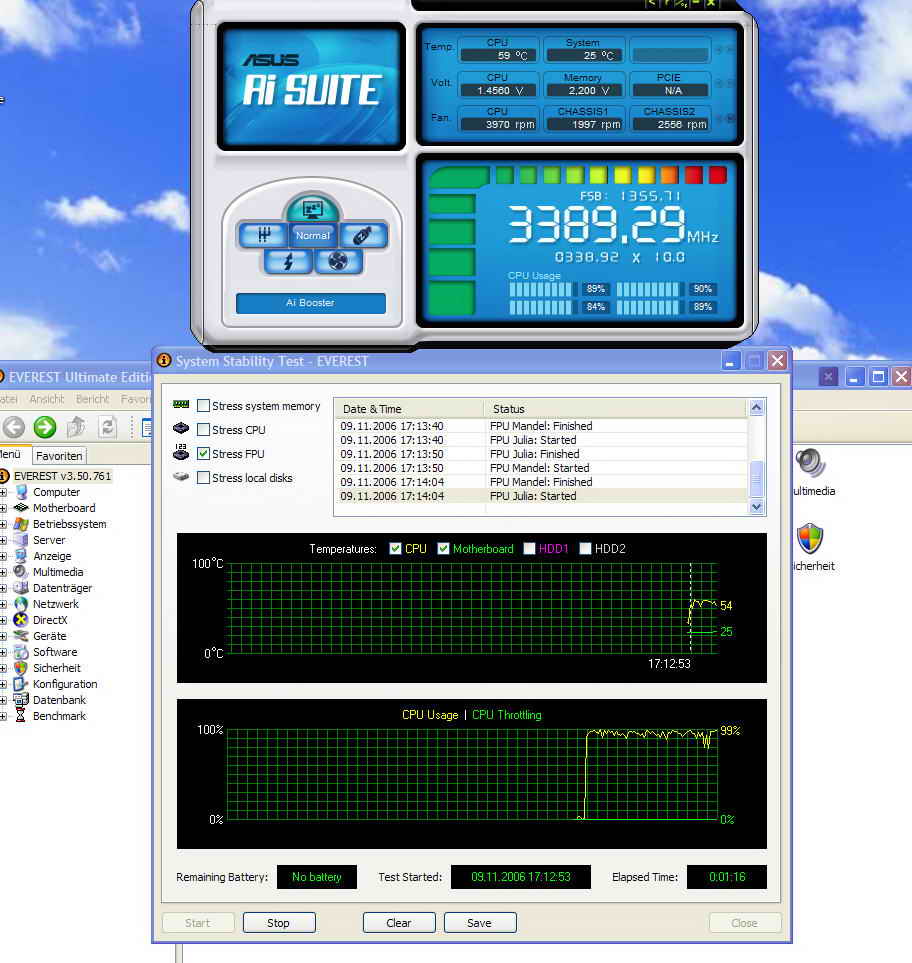
Task: Switch to the CPU Throttling graph tab
Action: (507, 715)
